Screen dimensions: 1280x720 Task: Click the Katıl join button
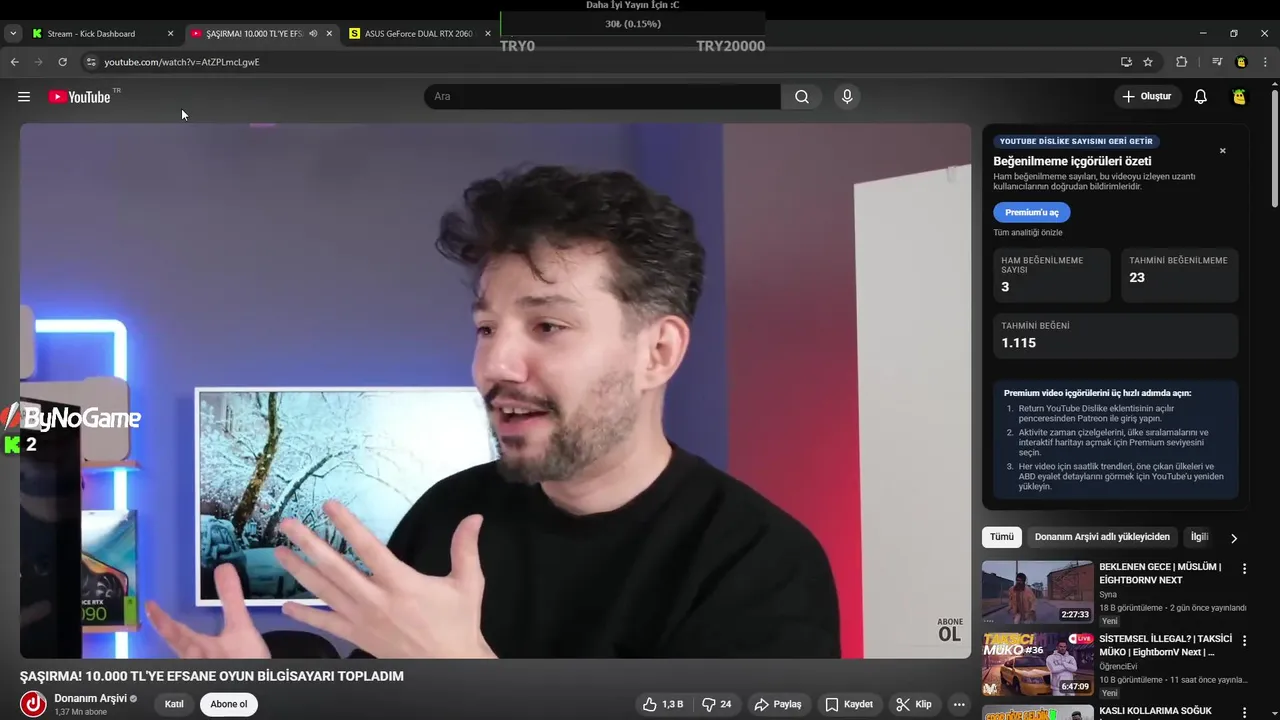coord(174,704)
